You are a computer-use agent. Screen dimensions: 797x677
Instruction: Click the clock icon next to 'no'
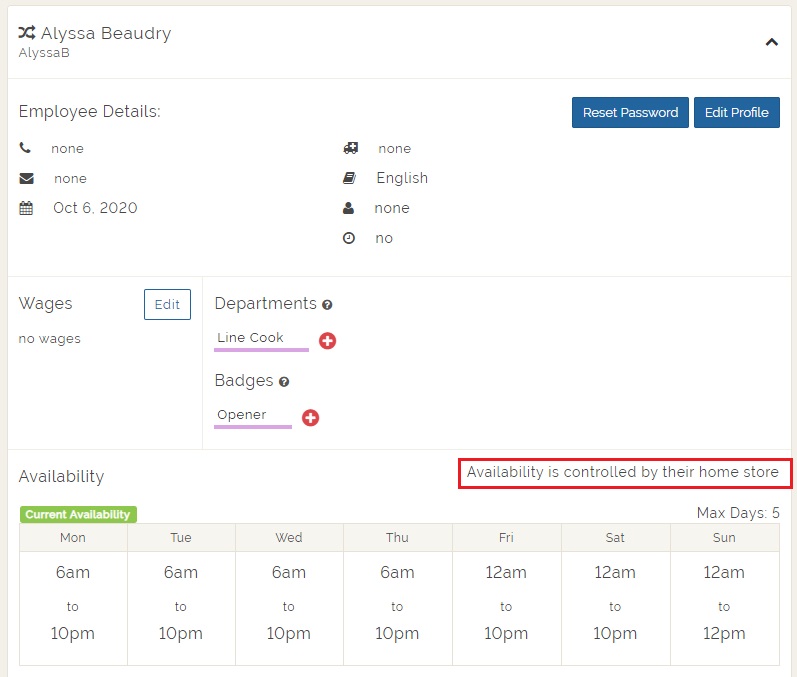point(349,238)
